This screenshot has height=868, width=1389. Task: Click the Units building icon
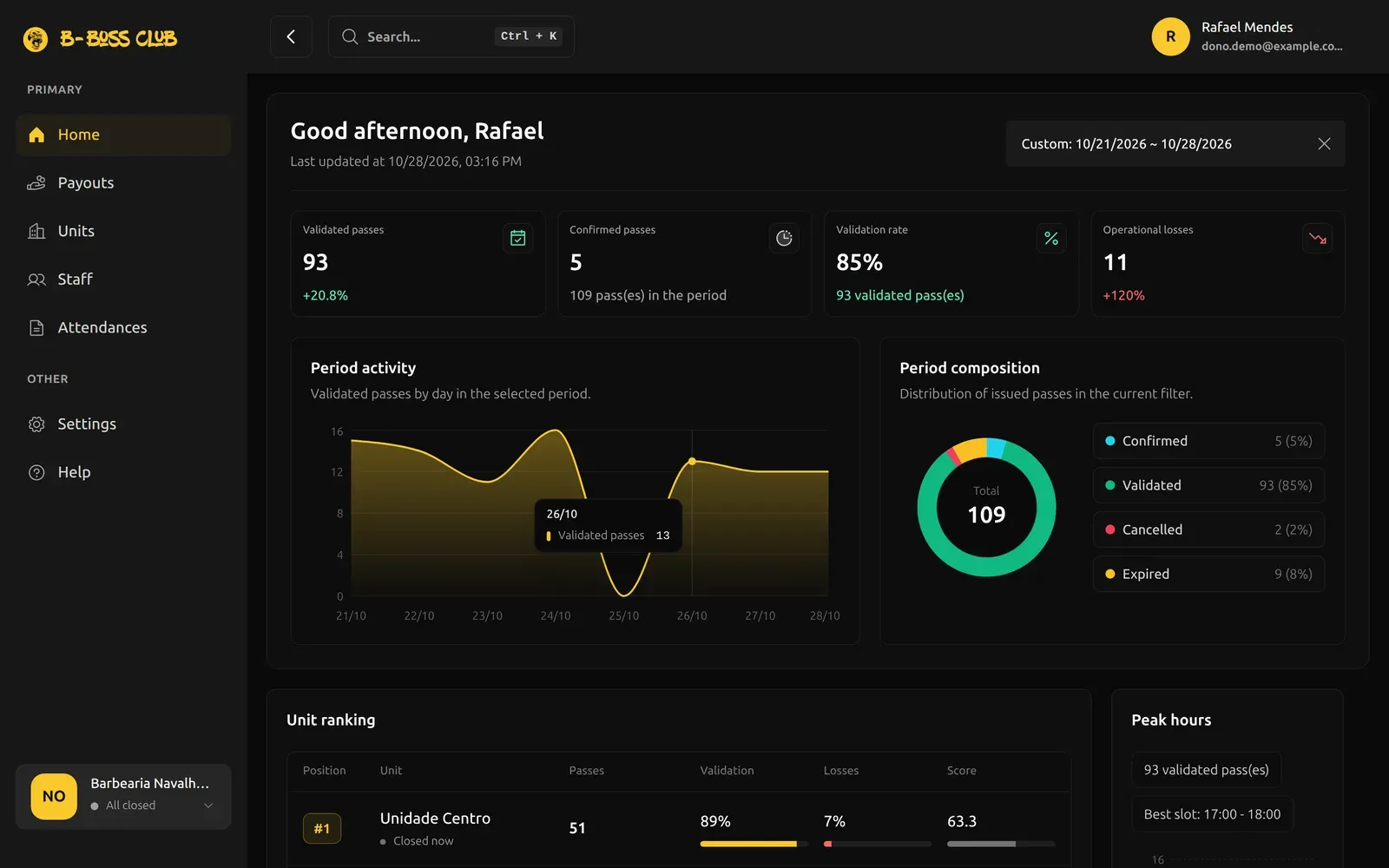click(36, 231)
